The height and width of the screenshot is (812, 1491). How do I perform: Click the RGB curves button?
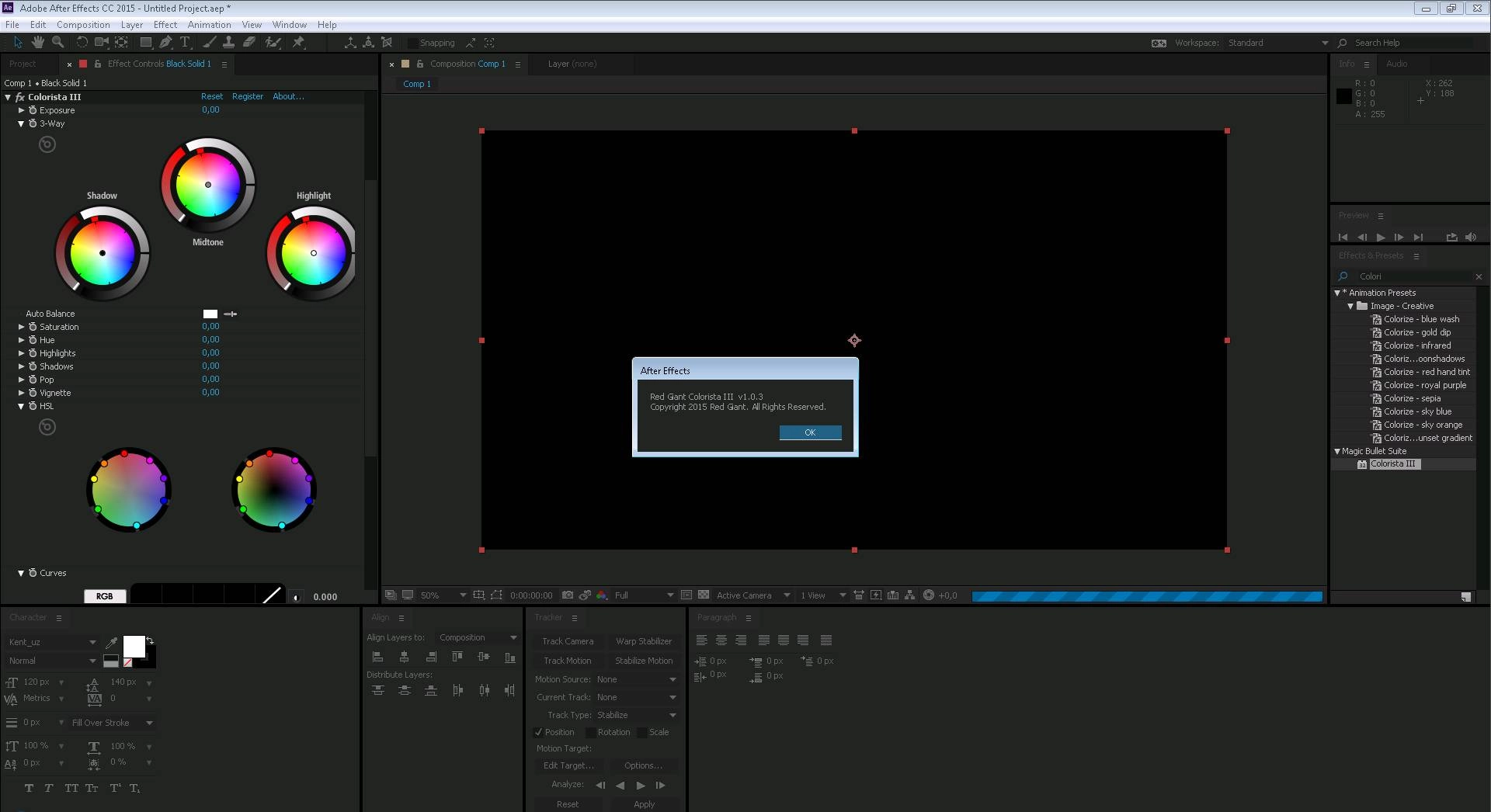pyautogui.click(x=105, y=596)
